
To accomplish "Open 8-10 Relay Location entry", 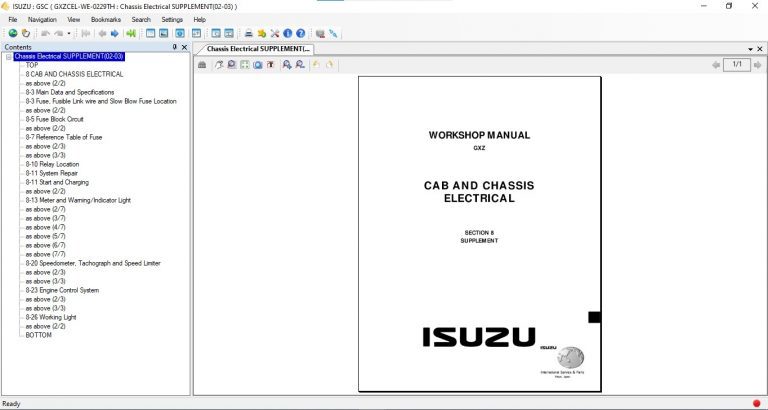I will pos(52,164).
